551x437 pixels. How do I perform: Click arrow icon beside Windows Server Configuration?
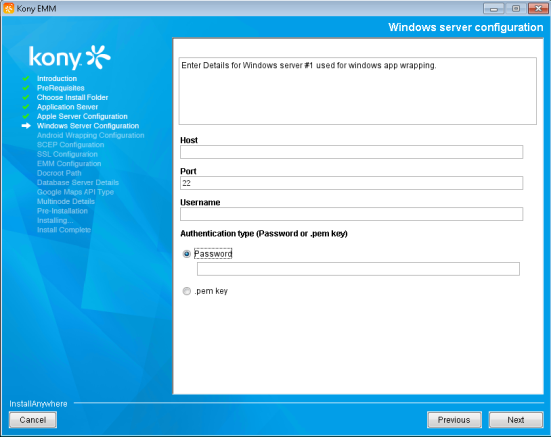26,126
